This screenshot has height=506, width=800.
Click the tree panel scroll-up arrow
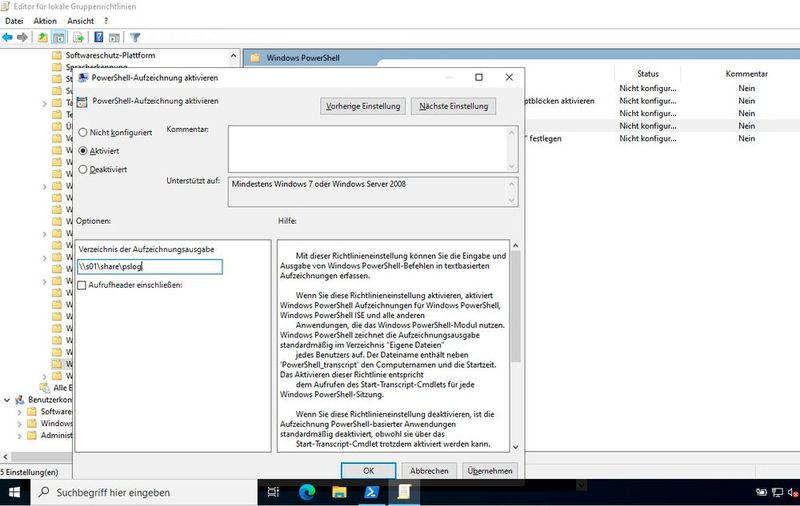233,55
